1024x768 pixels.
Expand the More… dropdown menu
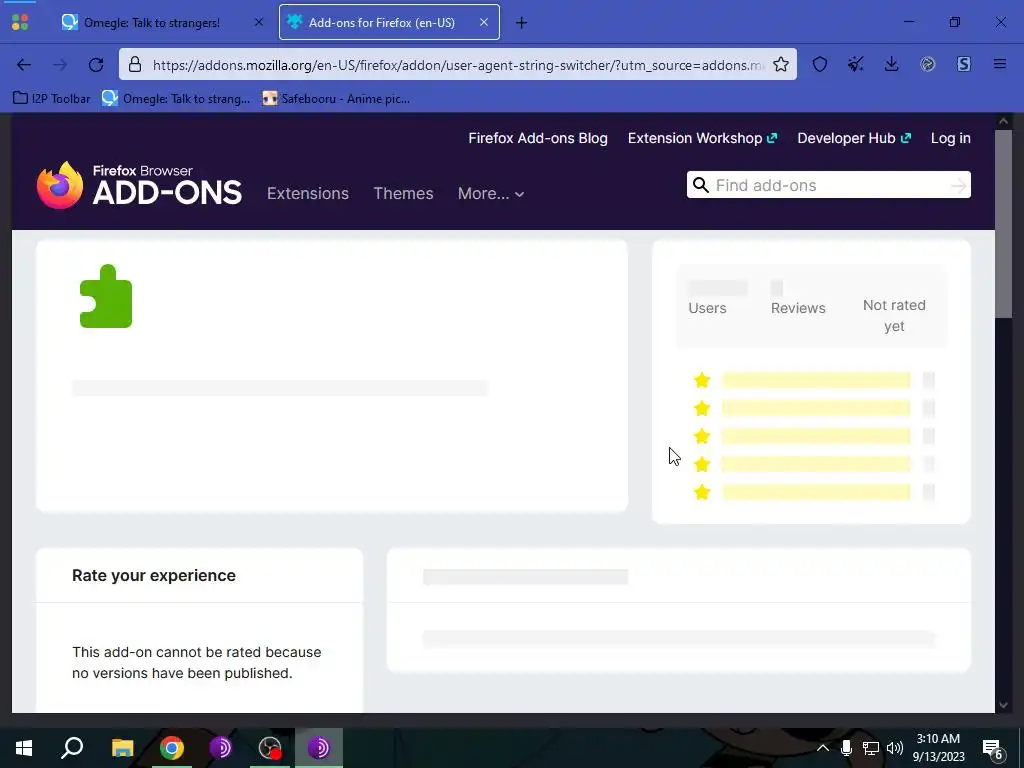click(x=491, y=193)
